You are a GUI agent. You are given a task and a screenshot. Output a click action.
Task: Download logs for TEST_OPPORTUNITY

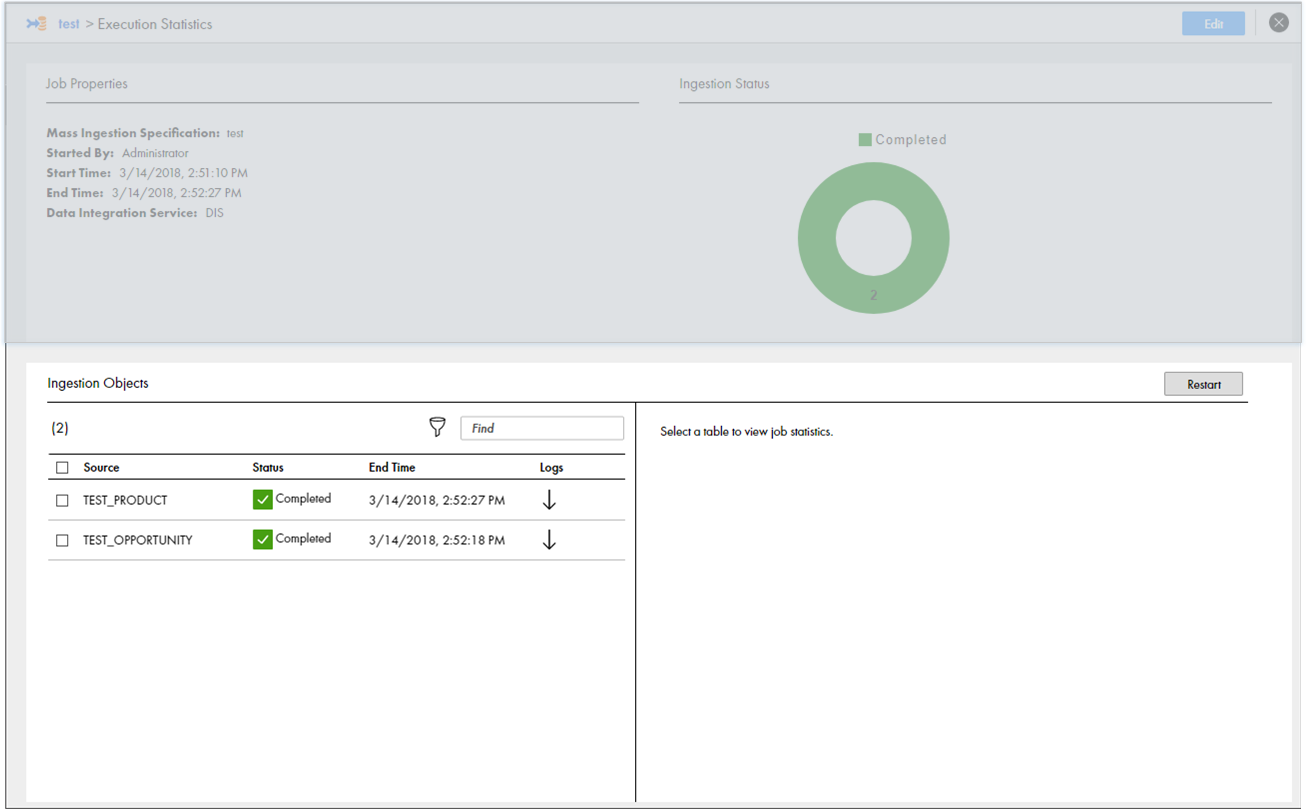[549, 540]
